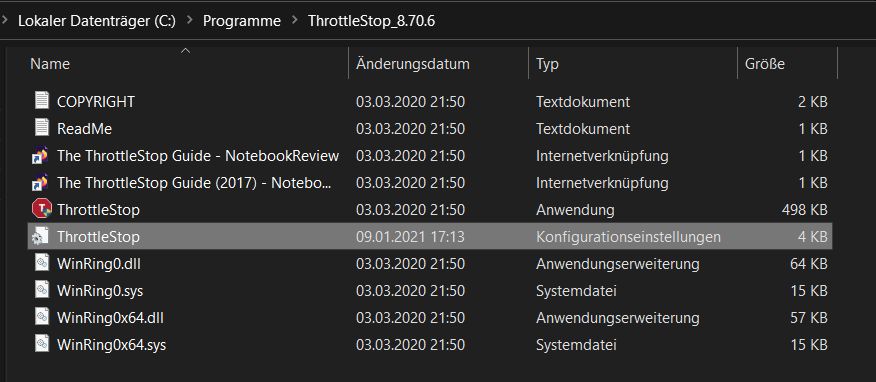Navigate to the Programme breadcrumb folder
The width and height of the screenshot is (876, 382).
241,21
